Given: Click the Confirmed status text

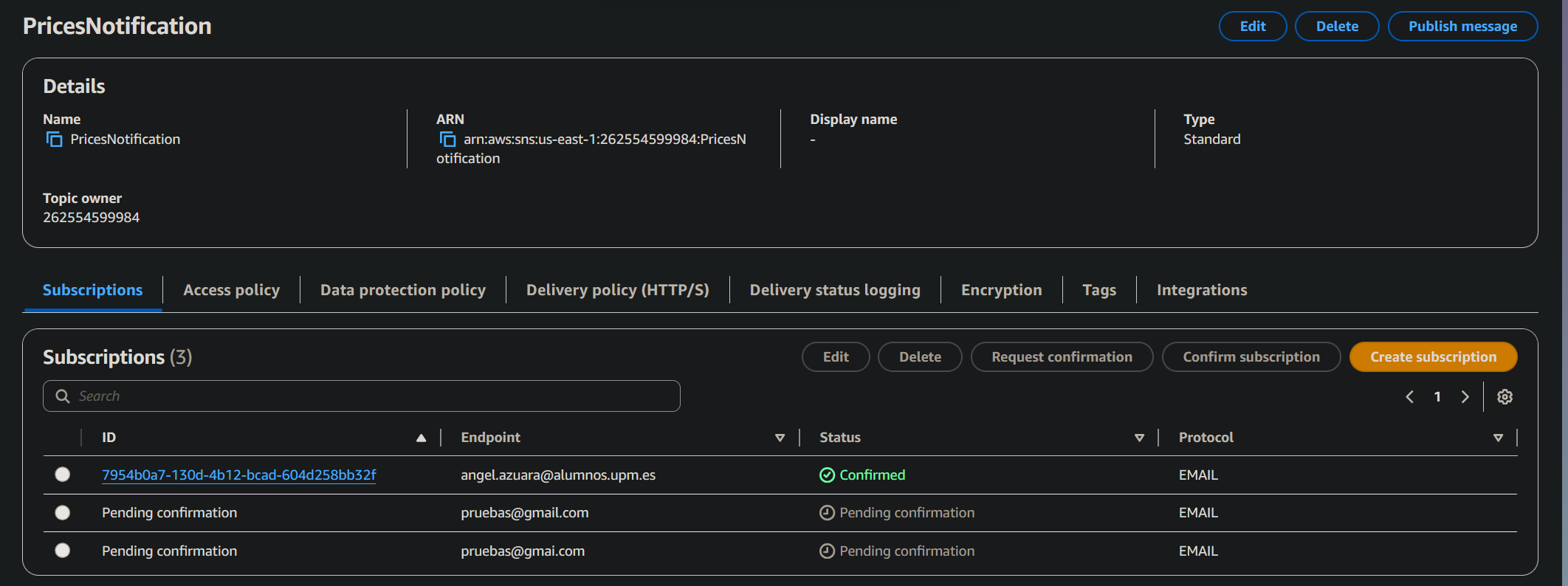Looking at the screenshot, I should tap(872, 475).
